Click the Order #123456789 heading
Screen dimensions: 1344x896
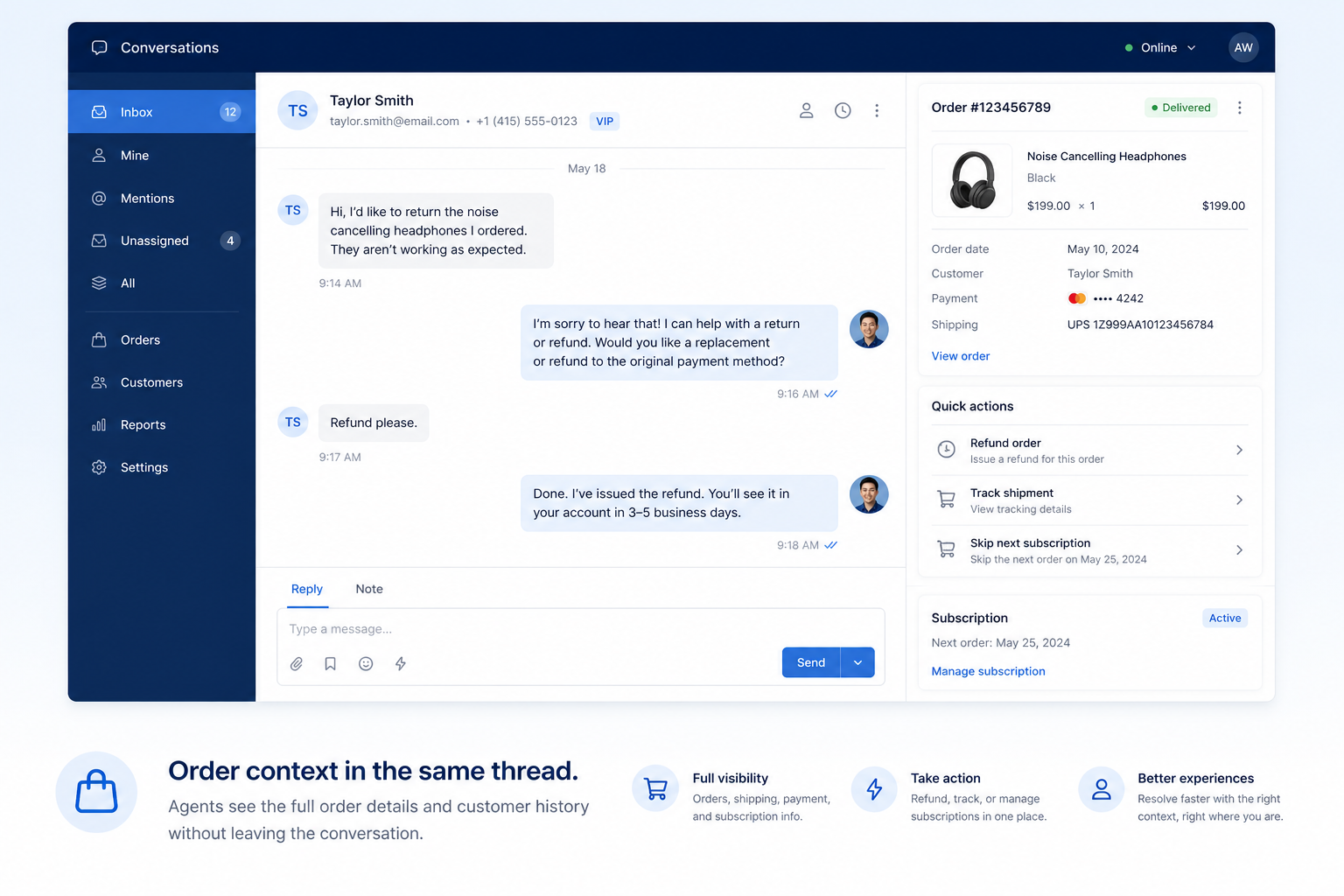991,108
